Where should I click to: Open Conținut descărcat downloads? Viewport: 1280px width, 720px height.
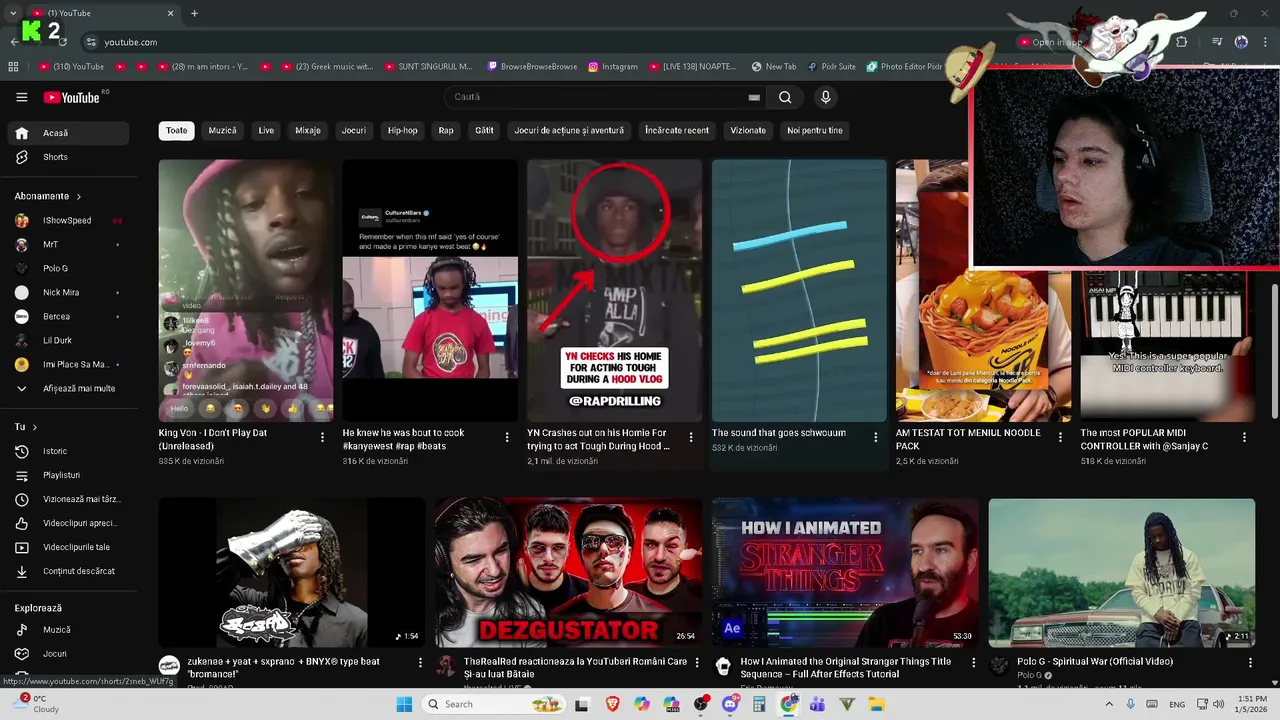(x=68, y=571)
